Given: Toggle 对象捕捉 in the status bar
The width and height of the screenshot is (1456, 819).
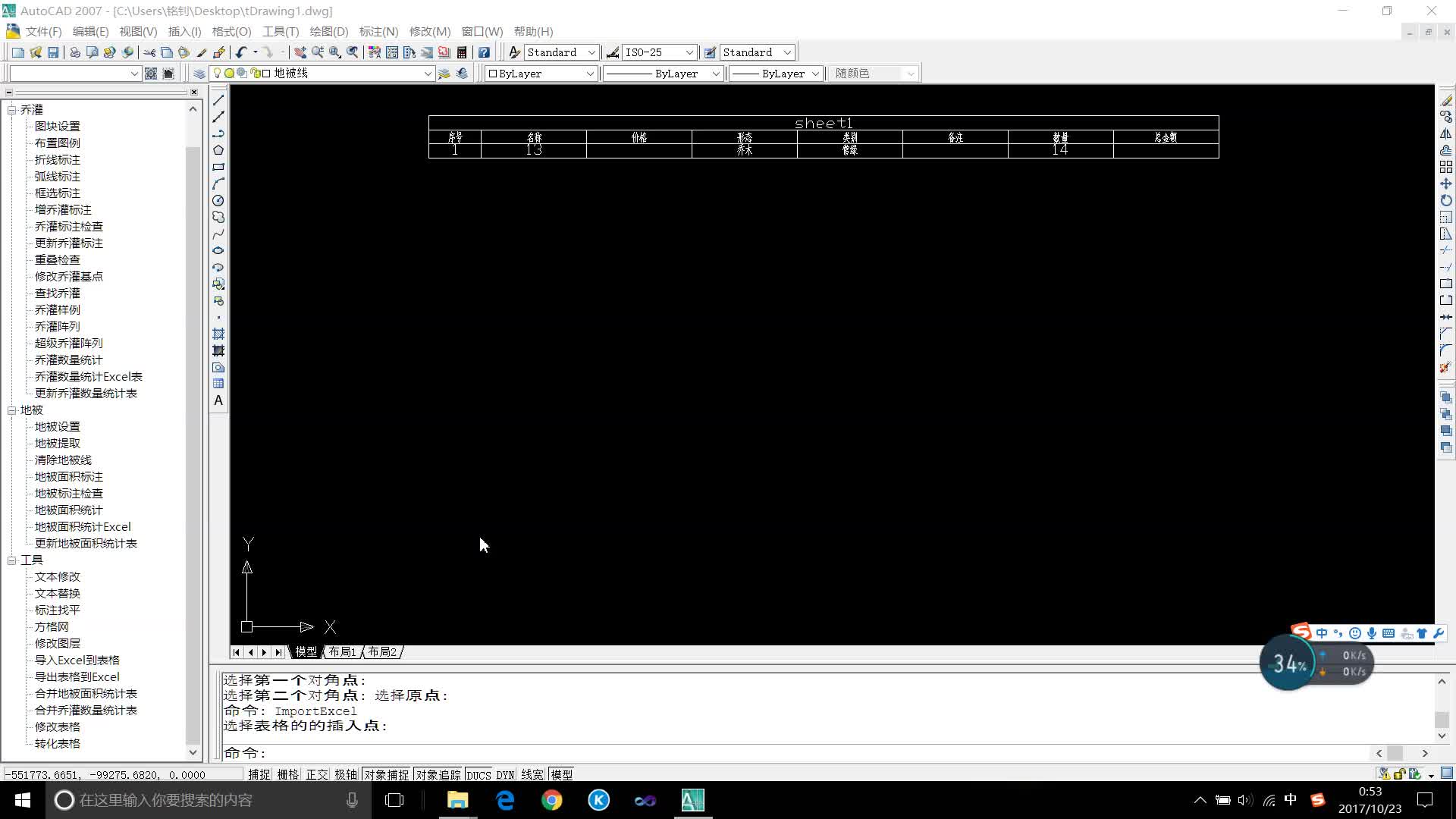Looking at the screenshot, I should 387,774.
